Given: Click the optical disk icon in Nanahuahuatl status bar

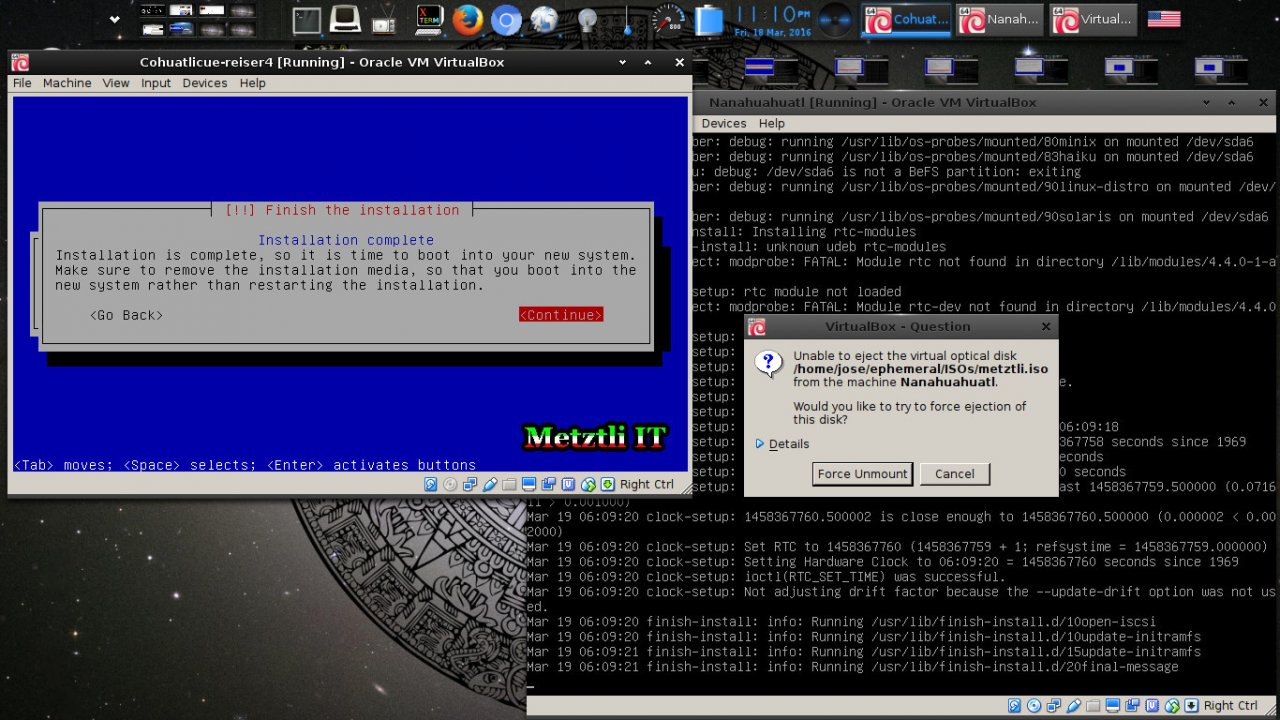Looking at the screenshot, I should tap(1034, 706).
